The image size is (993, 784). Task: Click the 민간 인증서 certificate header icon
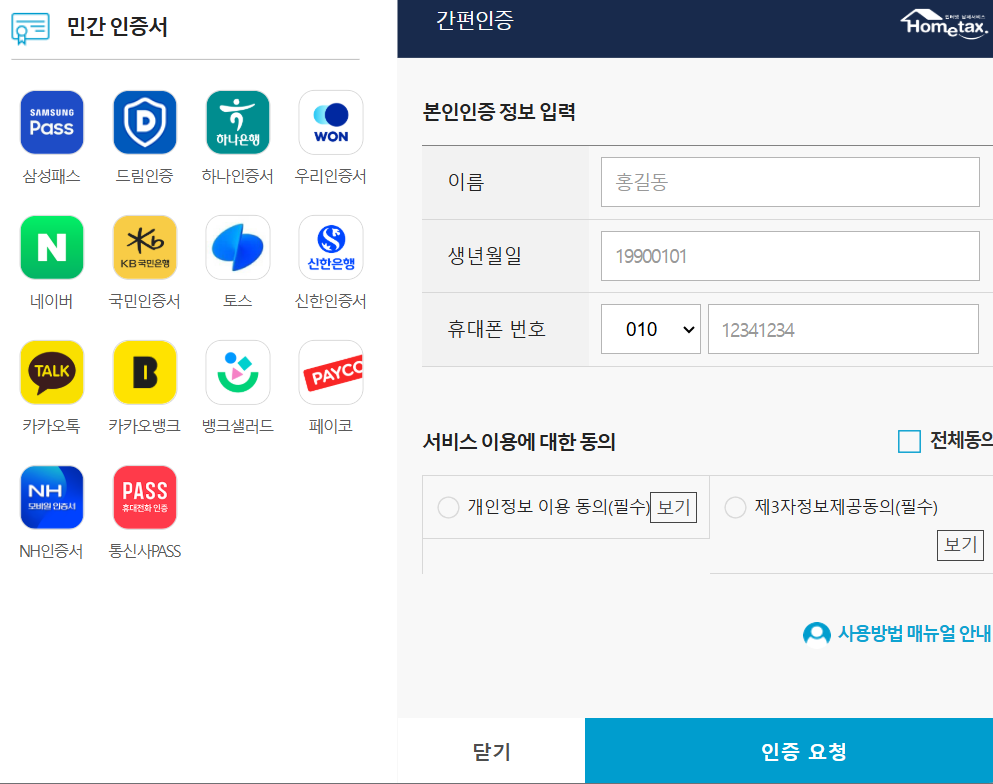click(30, 28)
